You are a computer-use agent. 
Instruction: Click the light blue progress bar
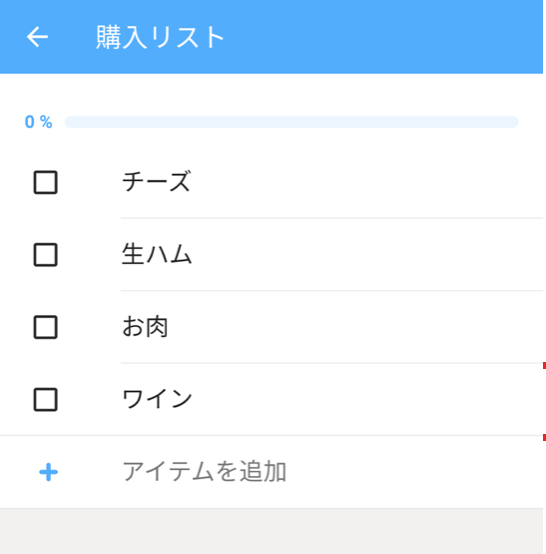[x=292, y=122]
